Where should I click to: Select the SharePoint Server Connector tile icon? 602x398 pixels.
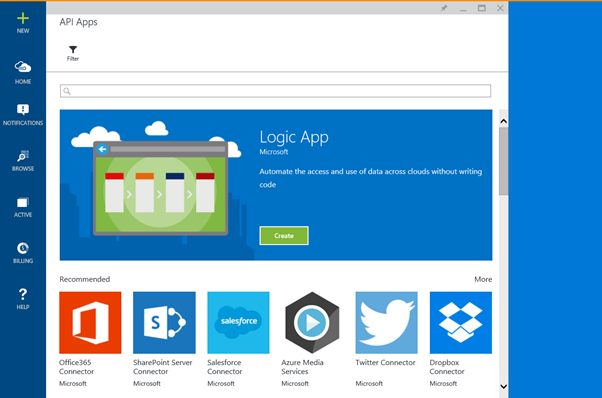point(164,322)
